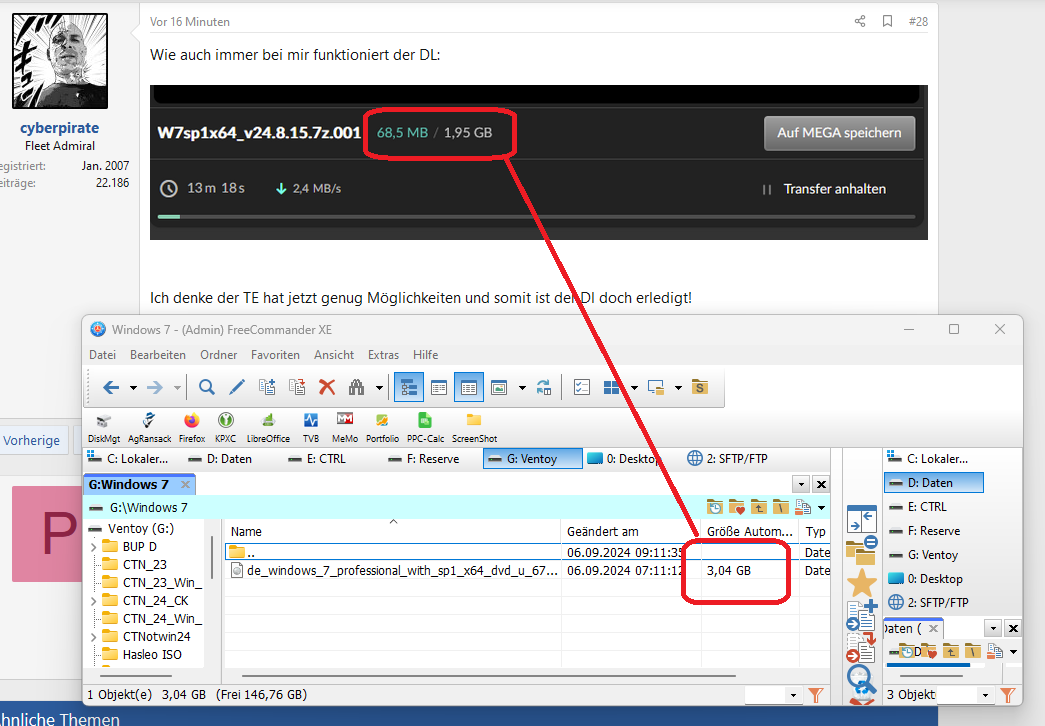Launch AgRansack shortcut
The width and height of the screenshot is (1045, 726).
click(x=149, y=428)
